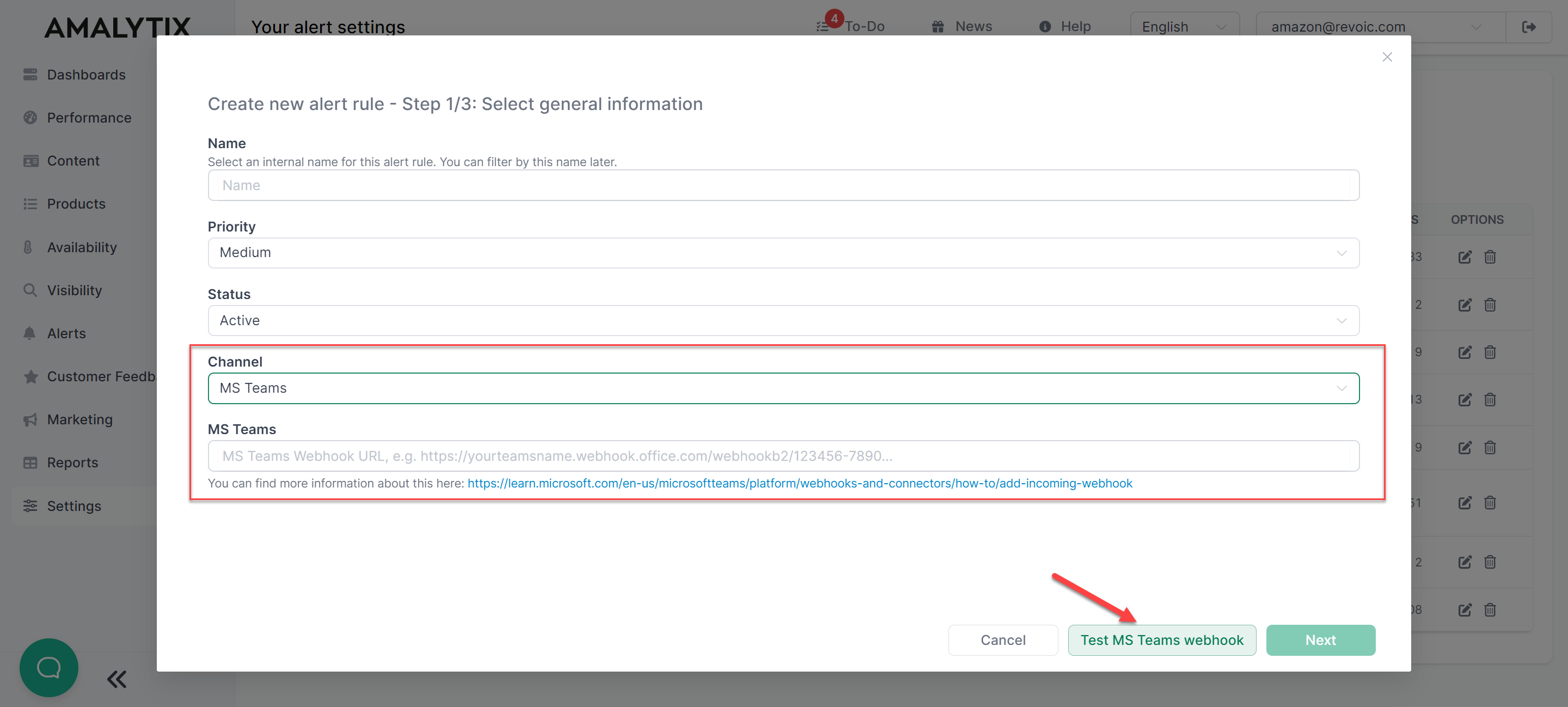The height and width of the screenshot is (707, 1568).
Task: Expand the Priority dropdown set to Medium
Action: tap(783, 253)
